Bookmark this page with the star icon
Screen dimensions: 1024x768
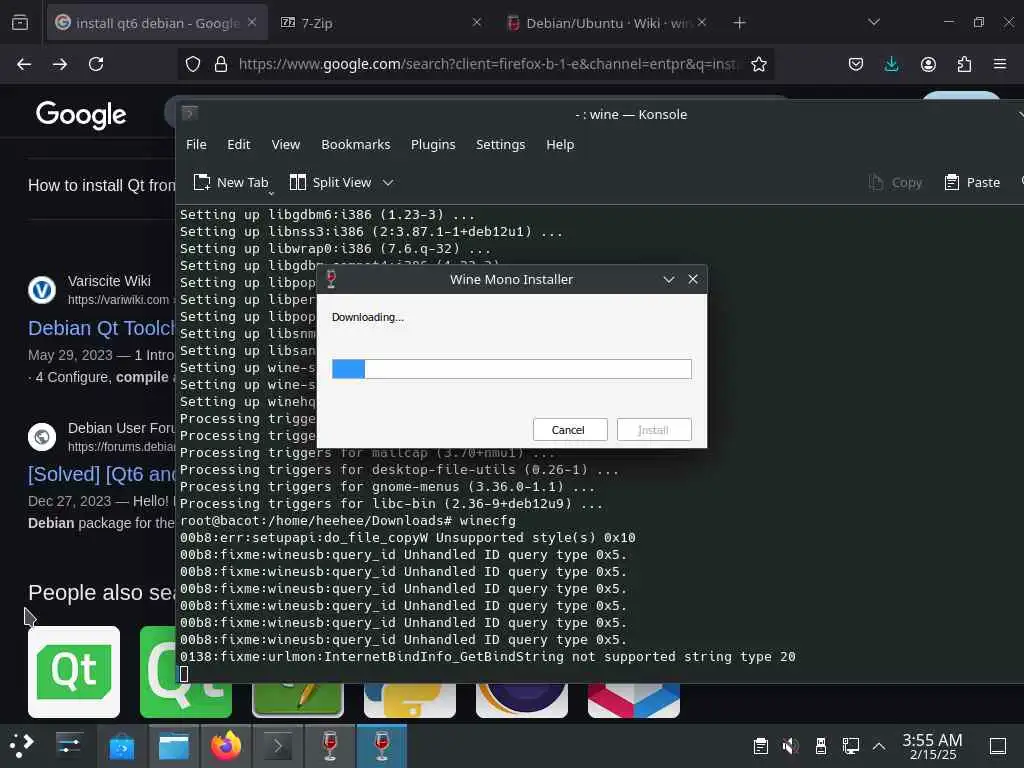click(758, 64)
